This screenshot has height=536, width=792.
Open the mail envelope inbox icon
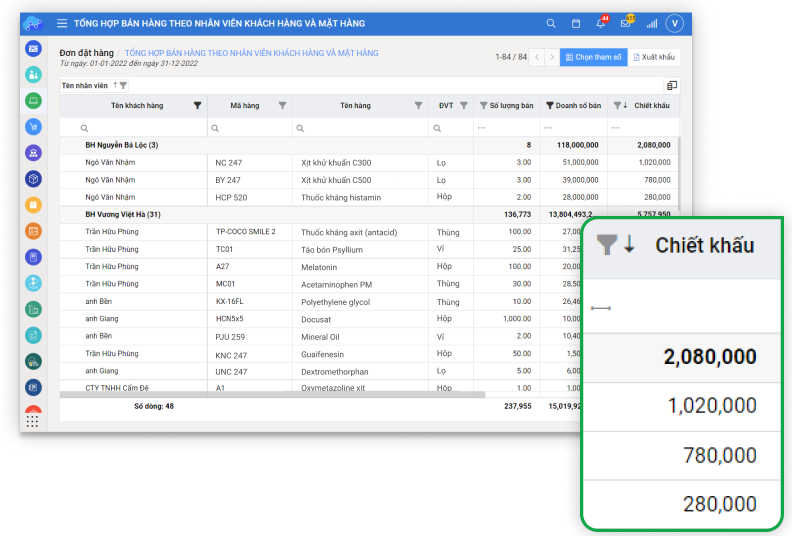[x=626, y=23]
